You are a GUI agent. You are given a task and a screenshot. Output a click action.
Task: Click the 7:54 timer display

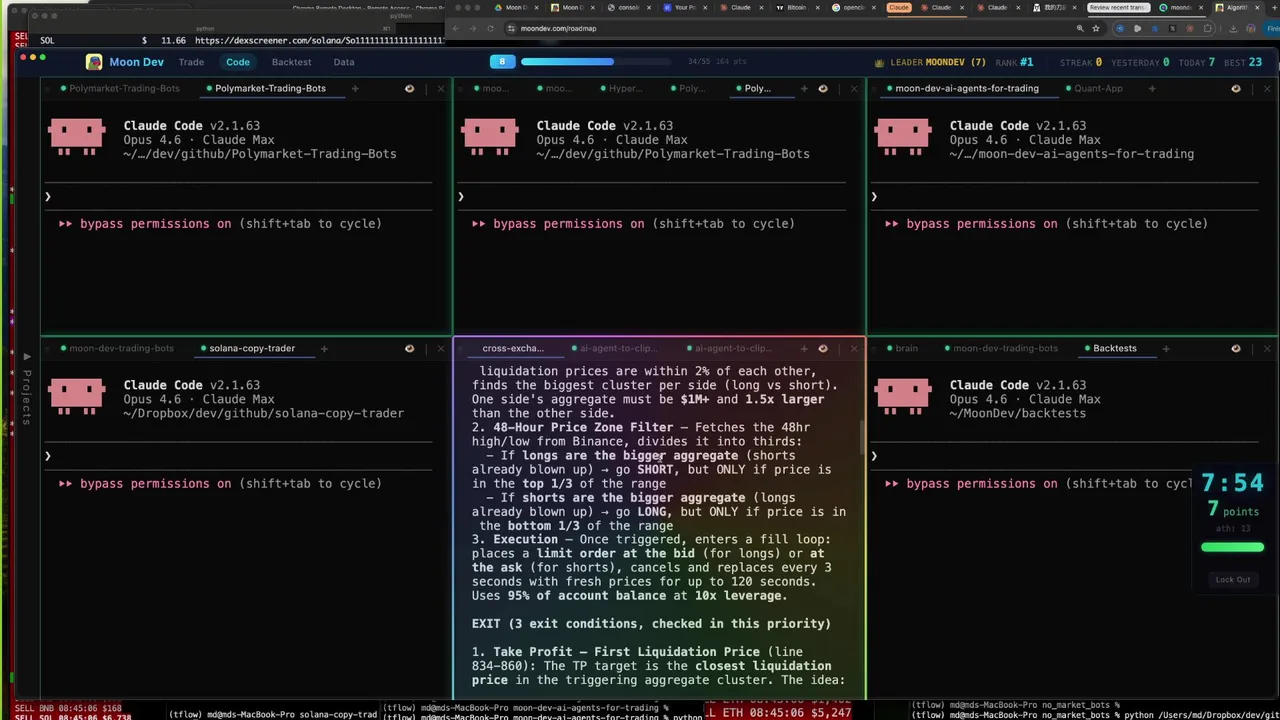[1232, 483]
